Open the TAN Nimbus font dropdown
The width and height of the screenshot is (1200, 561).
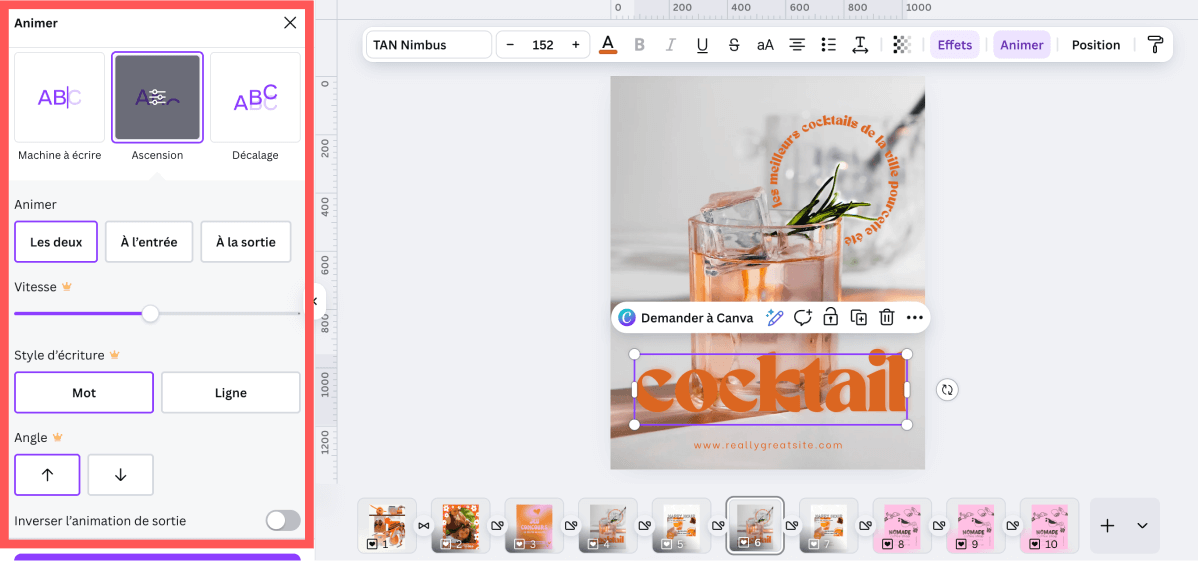pyautogui.click(x=428, y=45)
